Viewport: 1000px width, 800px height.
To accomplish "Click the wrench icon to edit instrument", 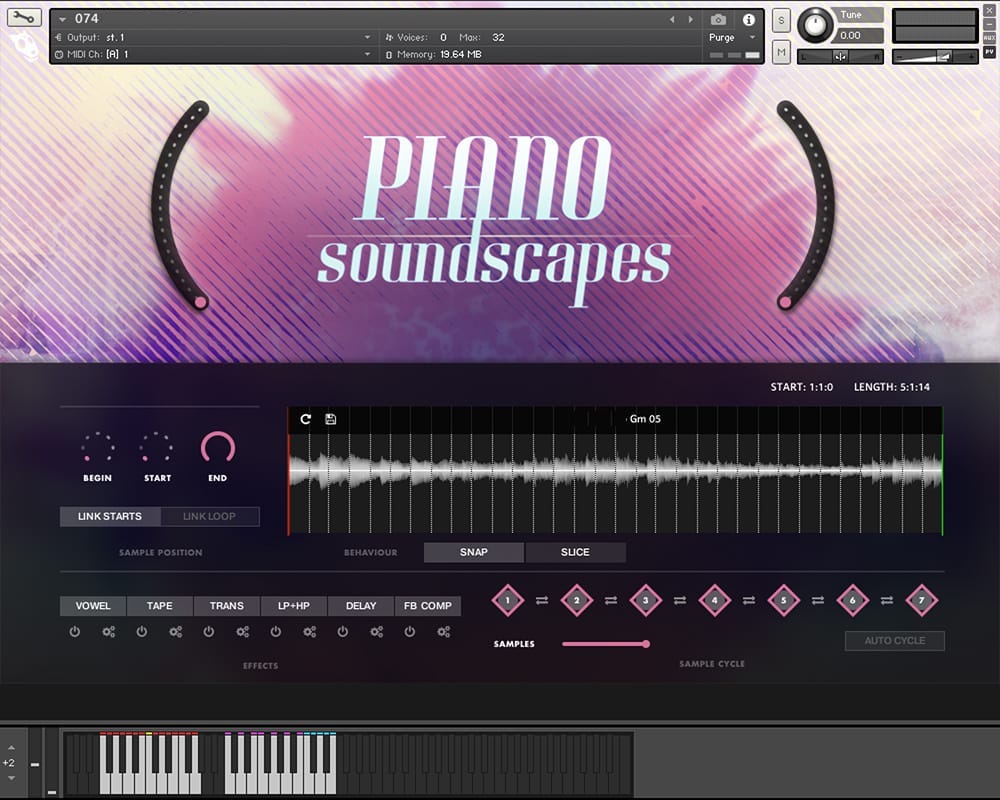I will tap(24, 17).
